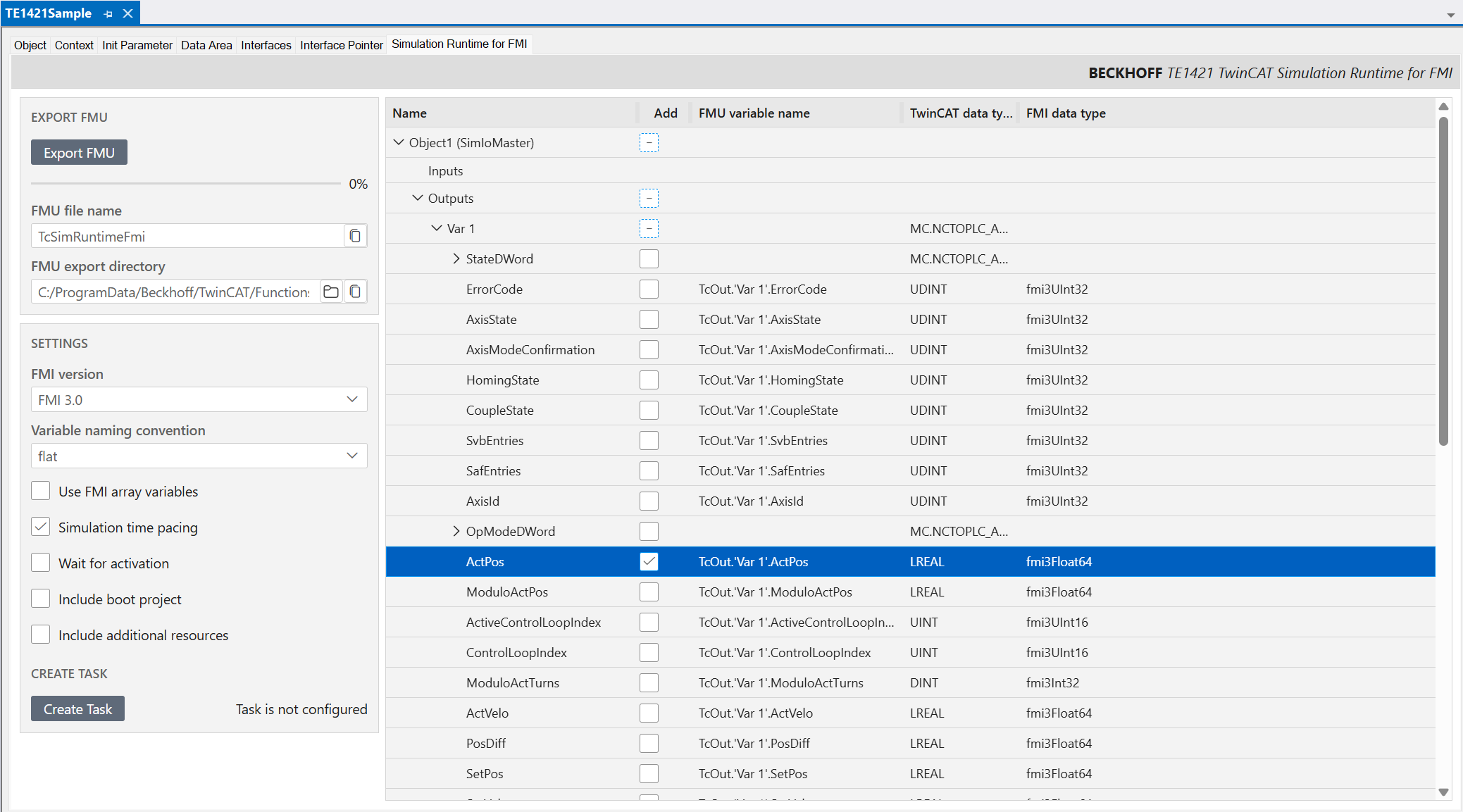Click the export progress bar
Image resolution: width=1463 pixels, height=812 pixels.
click(186, 183)
